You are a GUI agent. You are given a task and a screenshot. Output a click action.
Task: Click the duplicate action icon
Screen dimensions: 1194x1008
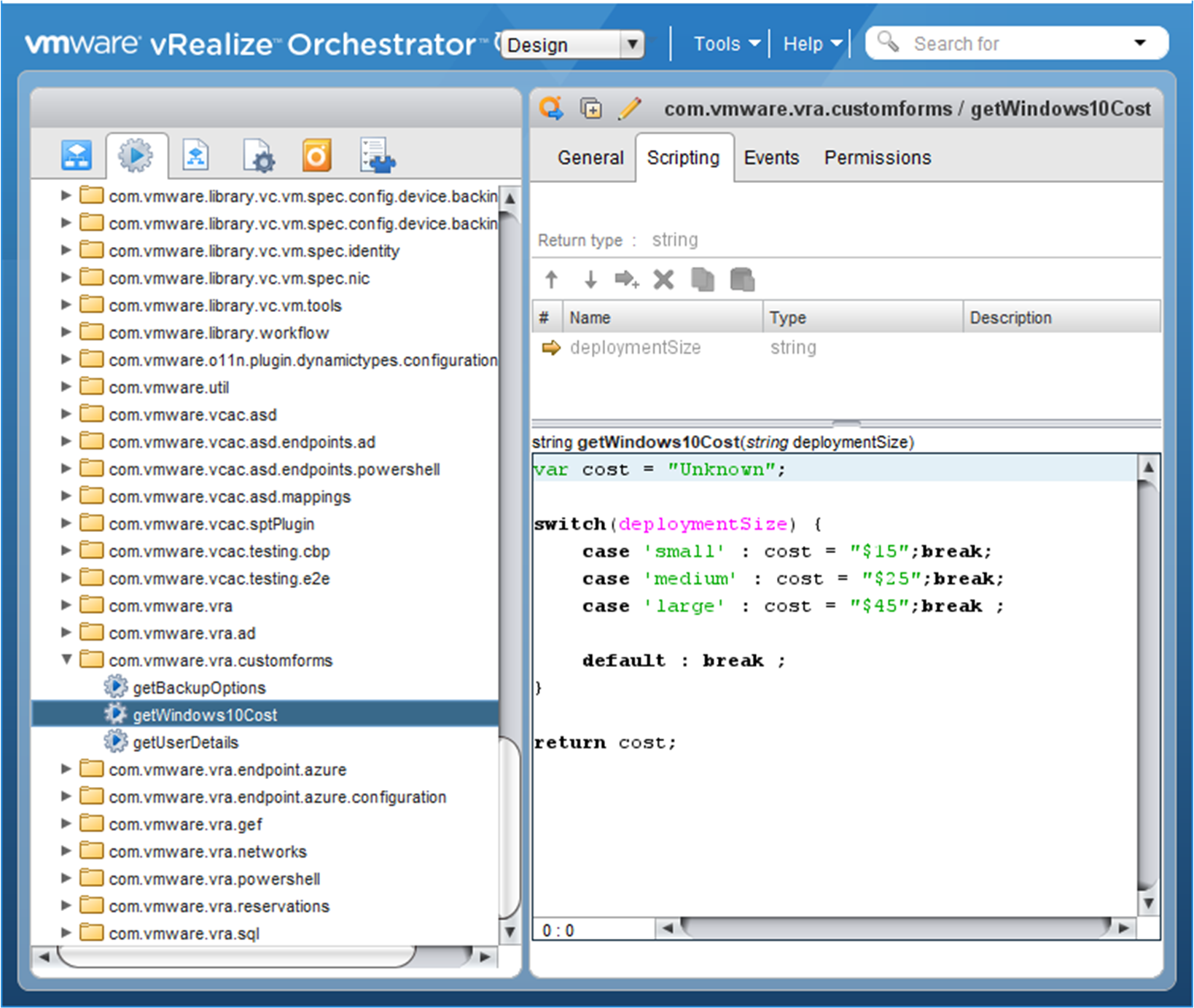click(591, 109)
